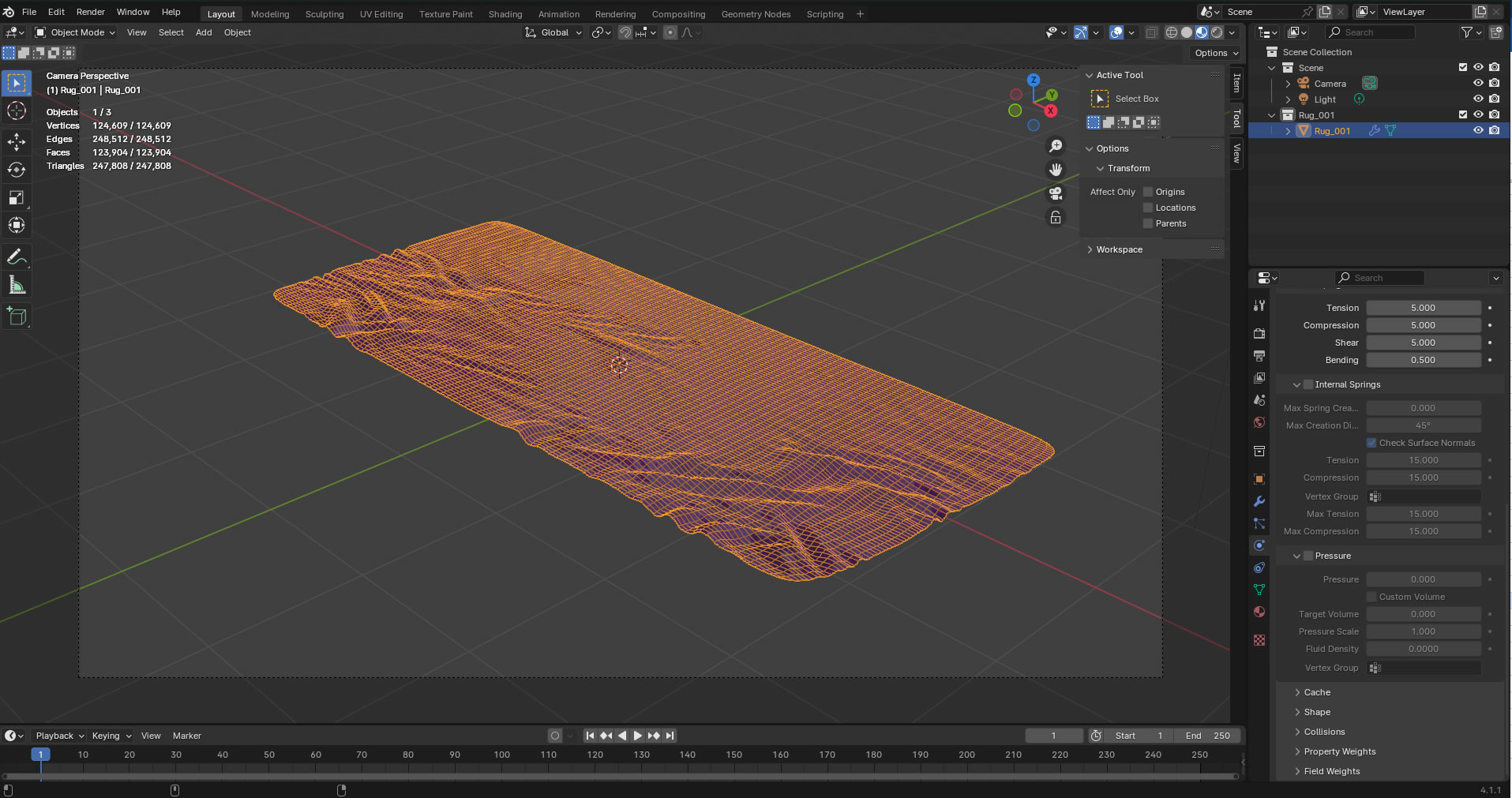Activate the Rotate tool
Viewport: 1512px width, 798px height.
(x=17, y=170)
